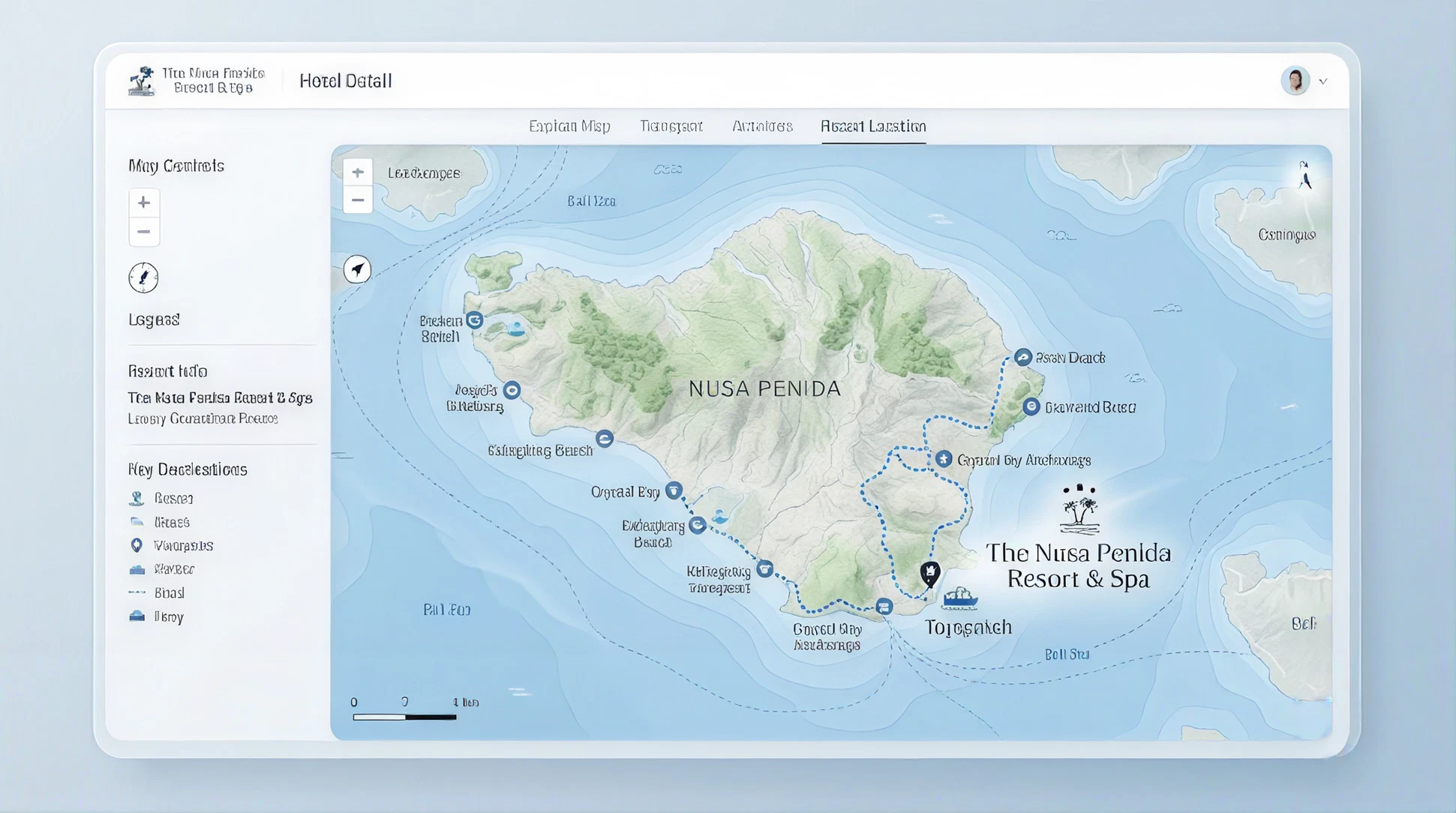
Task: Click the small boat icon near the northwest beach
Action: pos(516,328)
